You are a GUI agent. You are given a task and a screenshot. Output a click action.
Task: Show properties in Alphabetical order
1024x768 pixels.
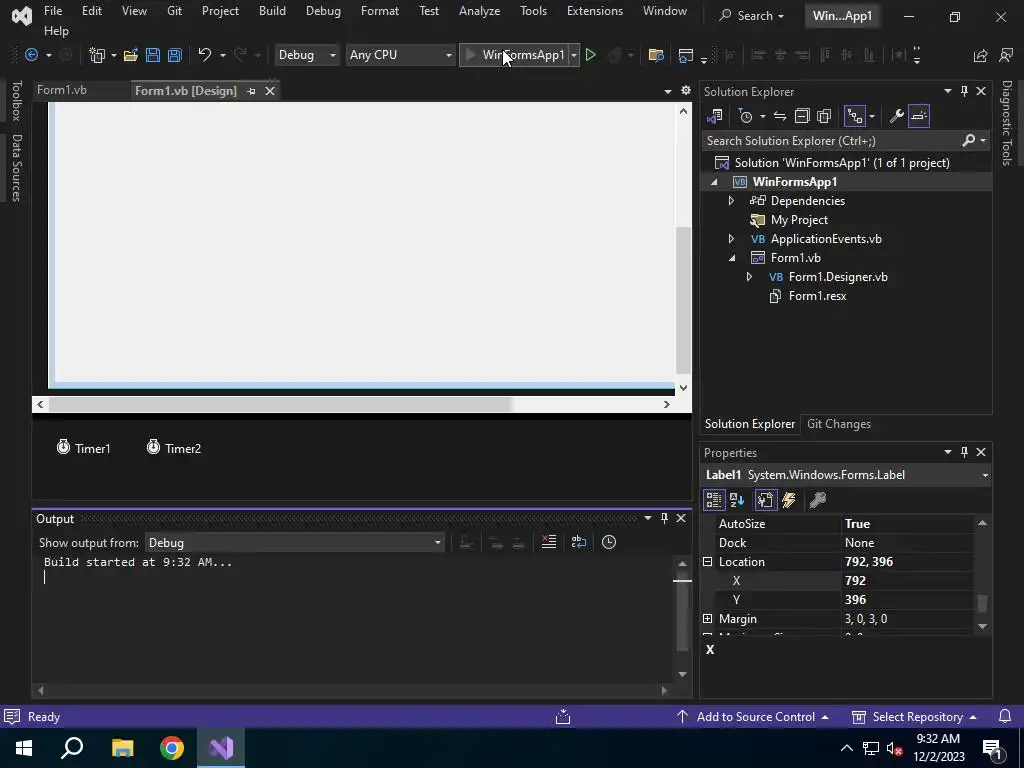coord(737,500)
